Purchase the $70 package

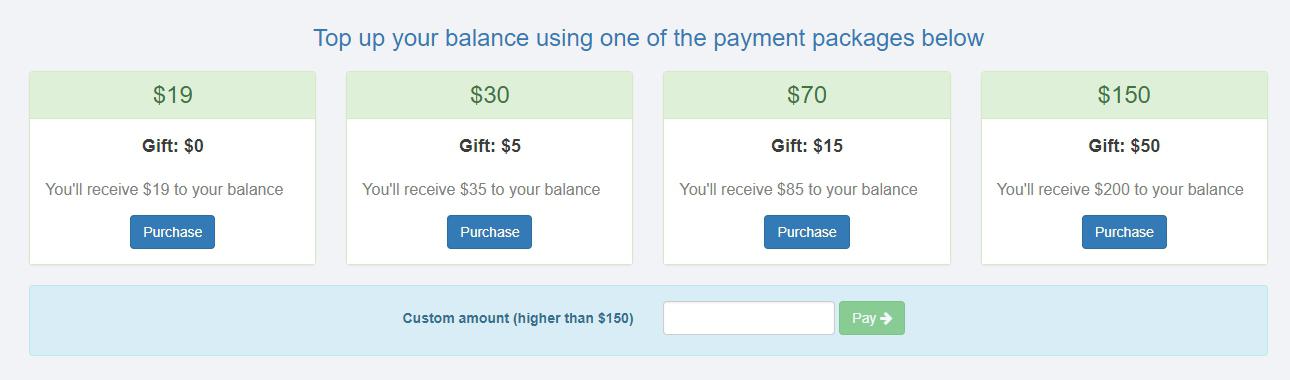[x=807, y=232]
